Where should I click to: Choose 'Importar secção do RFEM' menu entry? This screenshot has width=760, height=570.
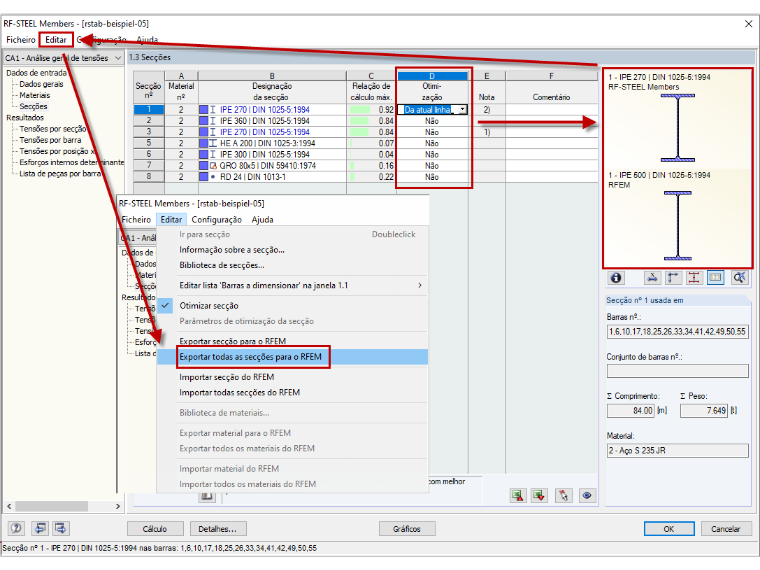click(226, 377)
